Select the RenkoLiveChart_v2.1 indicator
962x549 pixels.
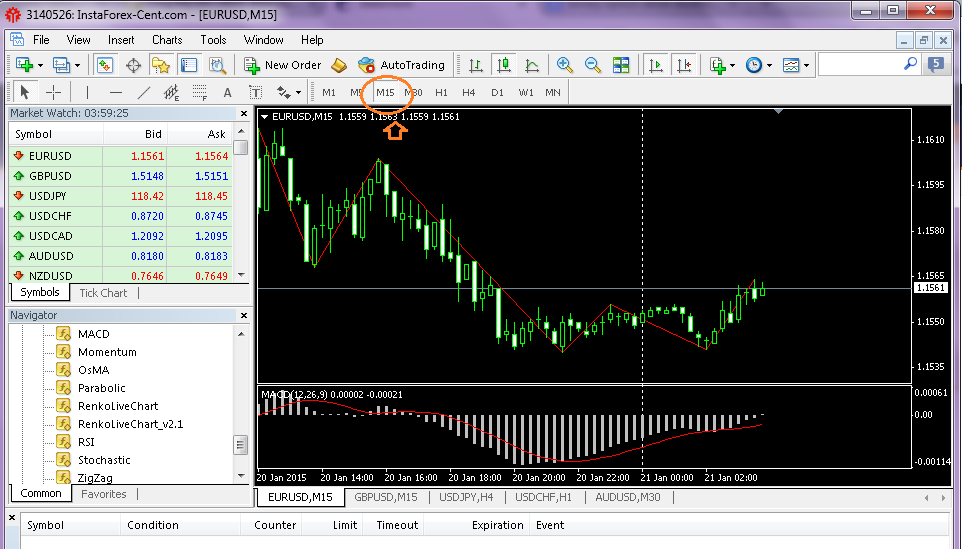130,424
